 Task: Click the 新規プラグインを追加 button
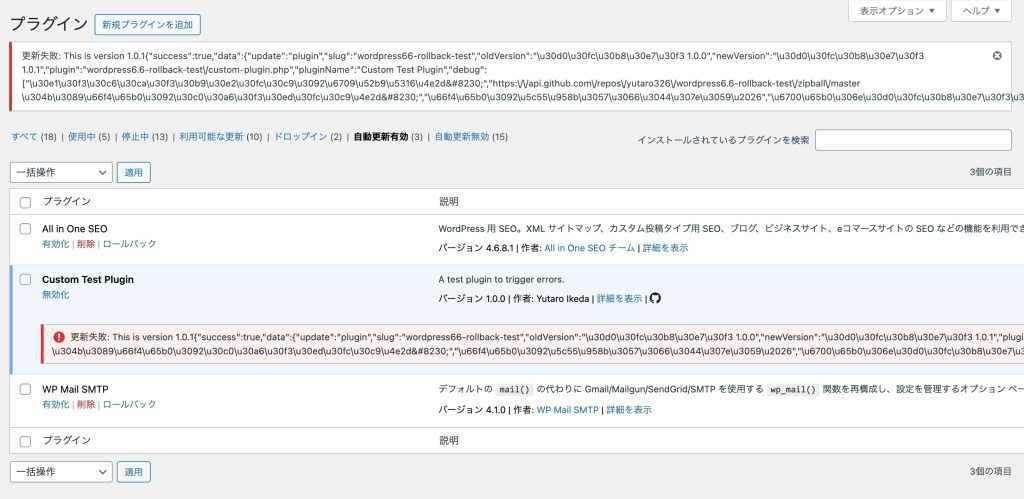click(x=148, y=25)
